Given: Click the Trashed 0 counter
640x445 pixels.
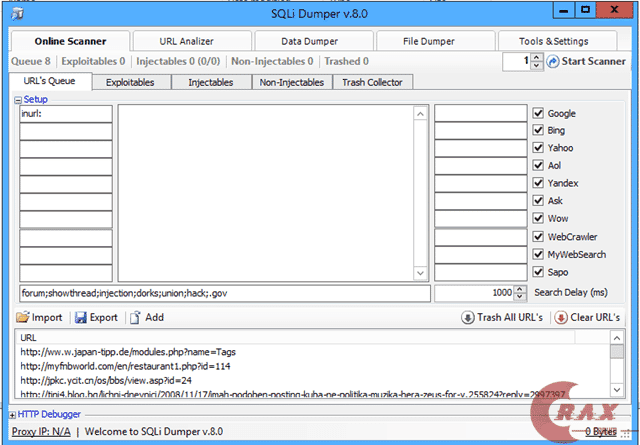Looking at the screenshot, I should pos(347,62).
